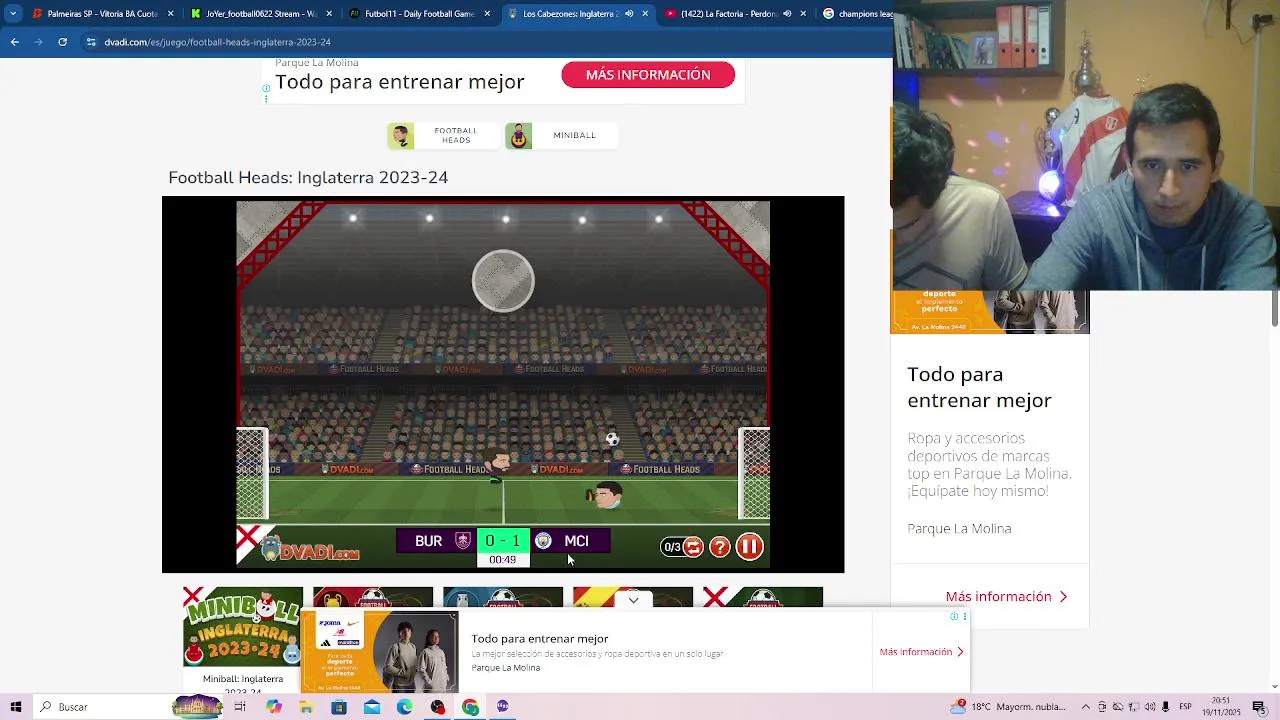Click Más información on bottom banner
Screen dimensions: 1280x720
click(921, 652)
